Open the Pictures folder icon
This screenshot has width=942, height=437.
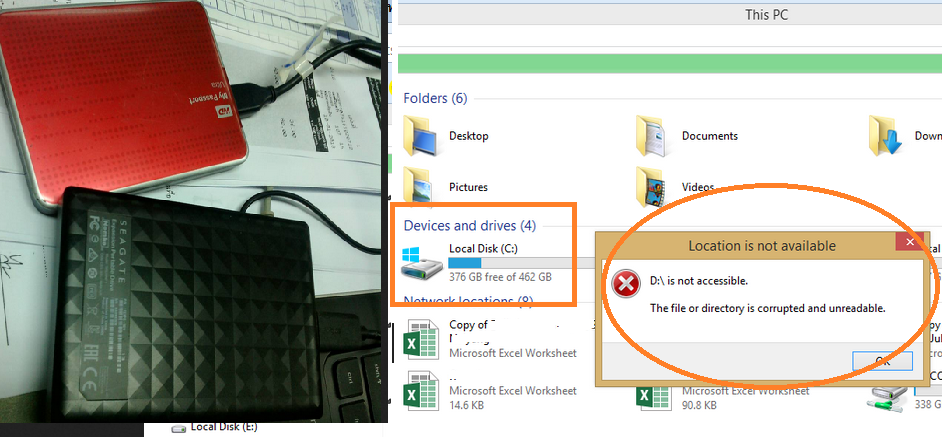pos(421,186)
